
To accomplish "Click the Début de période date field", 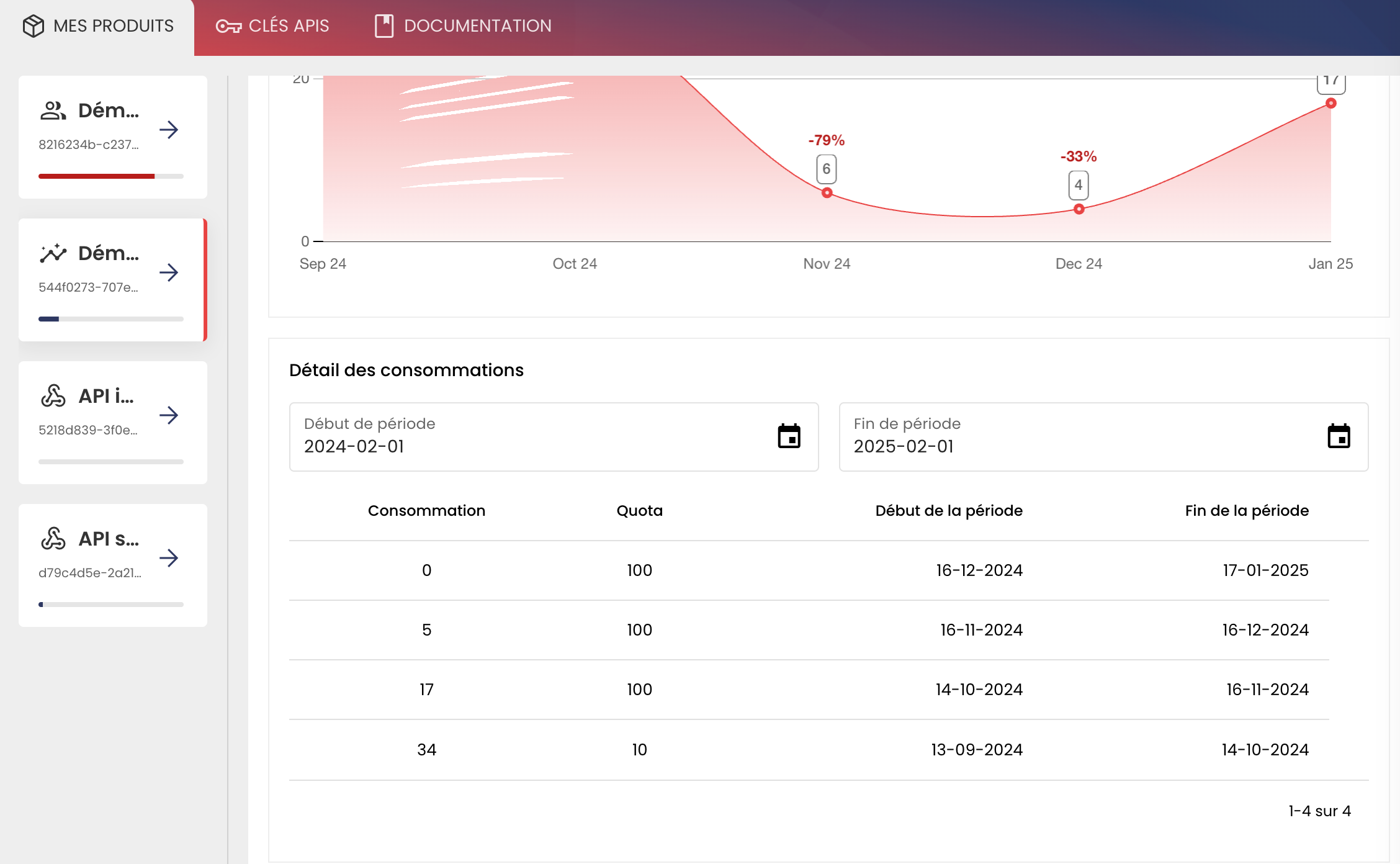I will [x=554, y=437].
